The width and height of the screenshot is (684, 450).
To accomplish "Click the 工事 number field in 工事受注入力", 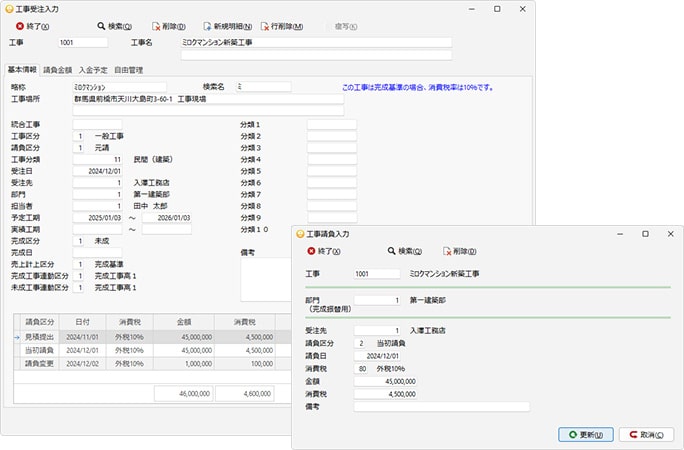I will coord(82,42).
